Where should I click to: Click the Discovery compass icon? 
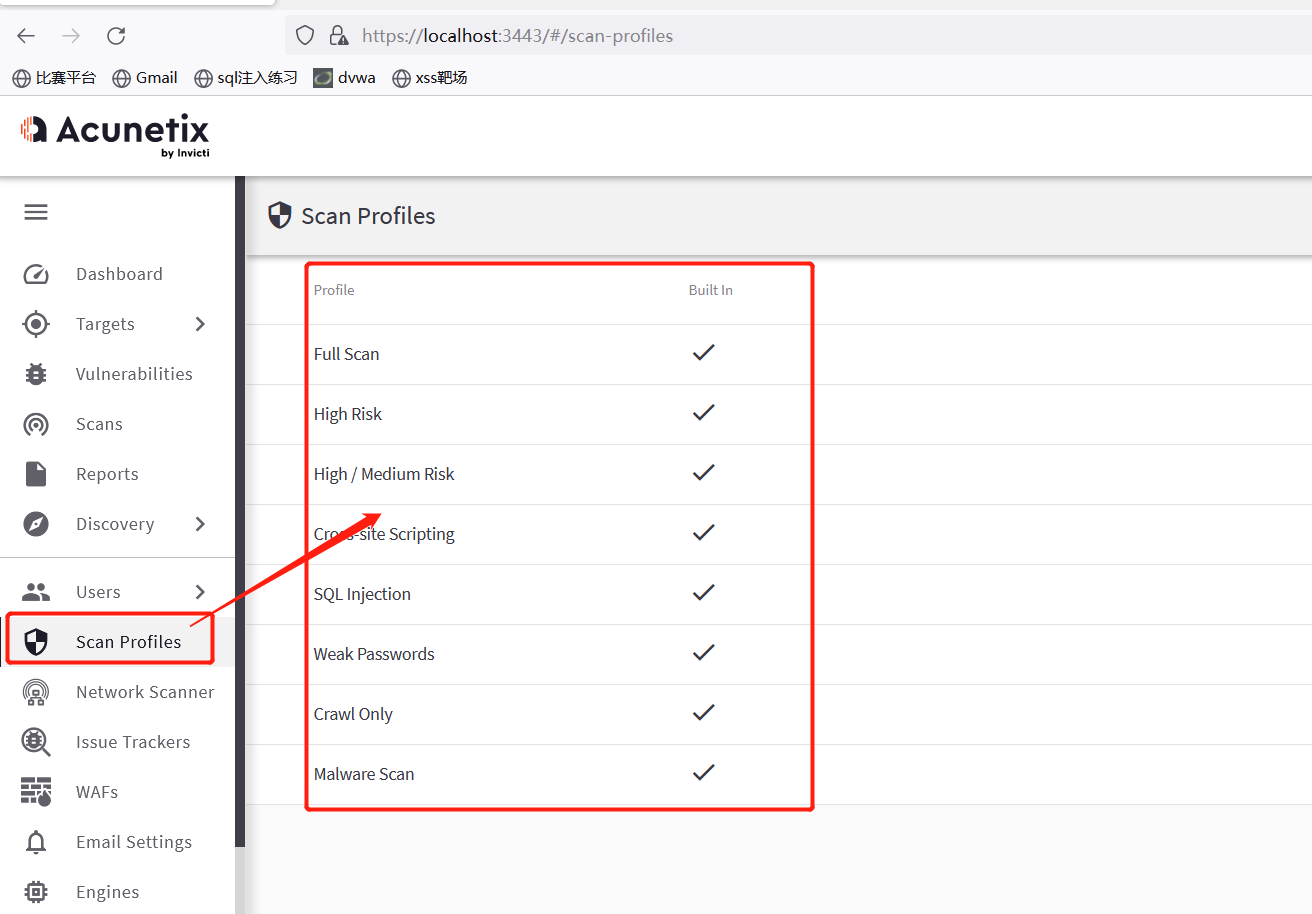coord(36,524)
